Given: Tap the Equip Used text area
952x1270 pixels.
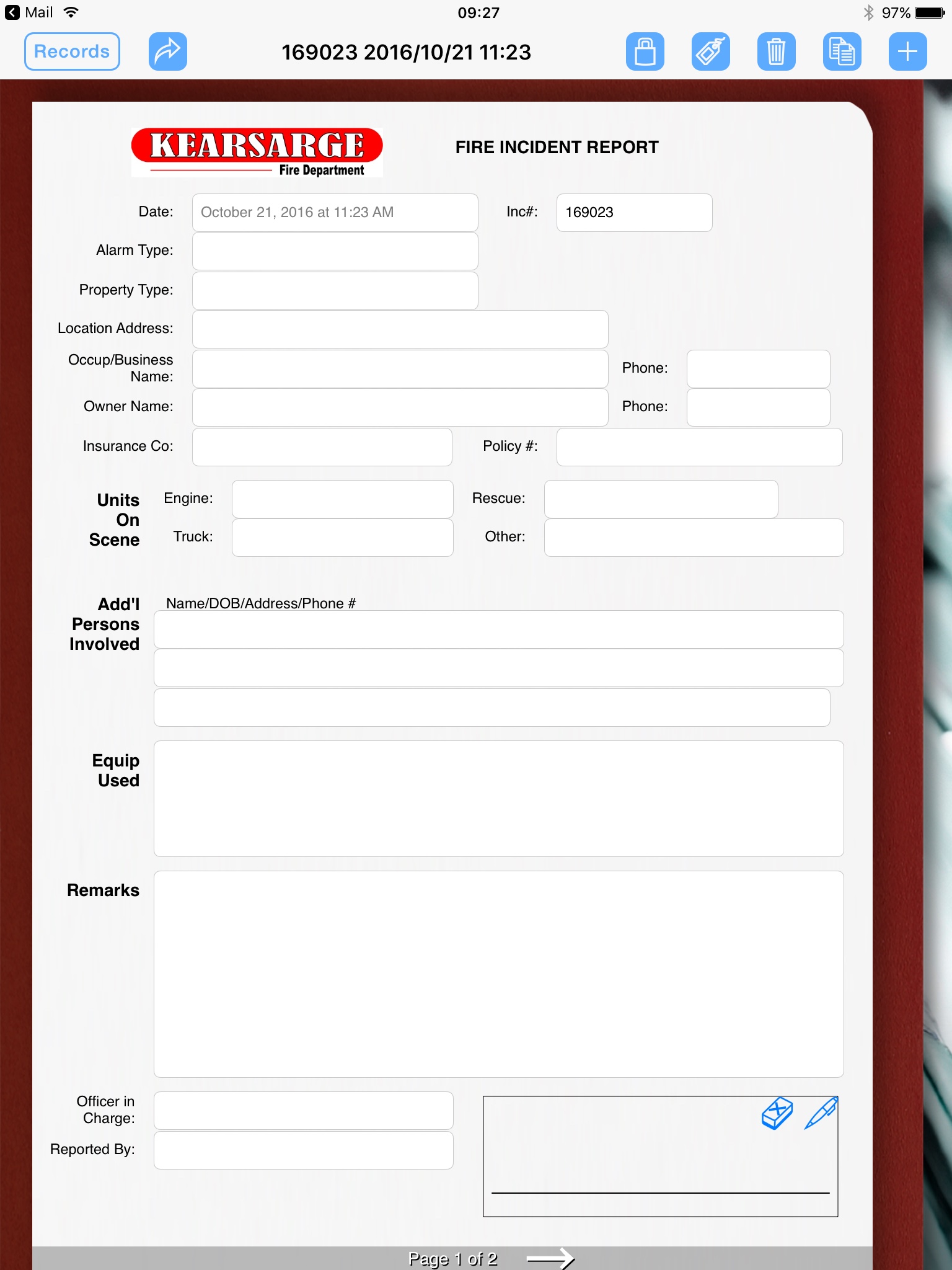Looking at the screenshot, I should click(498, 799).
